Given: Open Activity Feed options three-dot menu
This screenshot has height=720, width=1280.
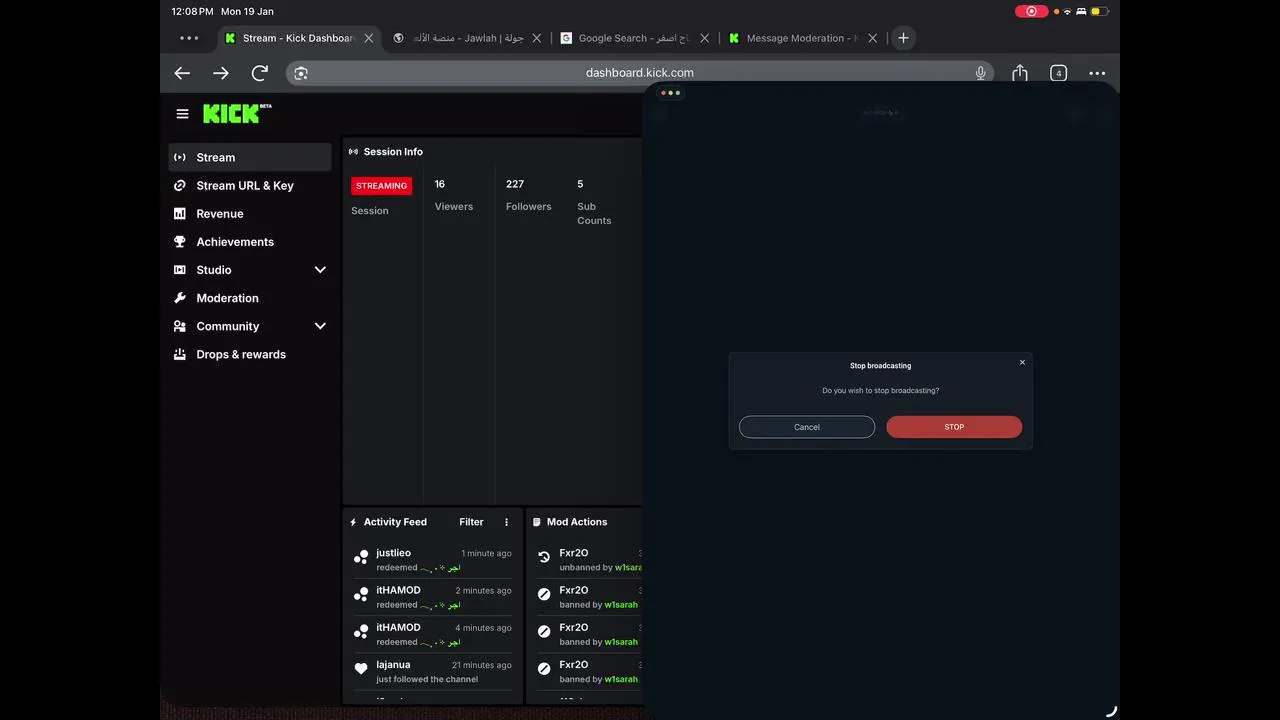Looking at the screenshot, I should coord(506,522).
